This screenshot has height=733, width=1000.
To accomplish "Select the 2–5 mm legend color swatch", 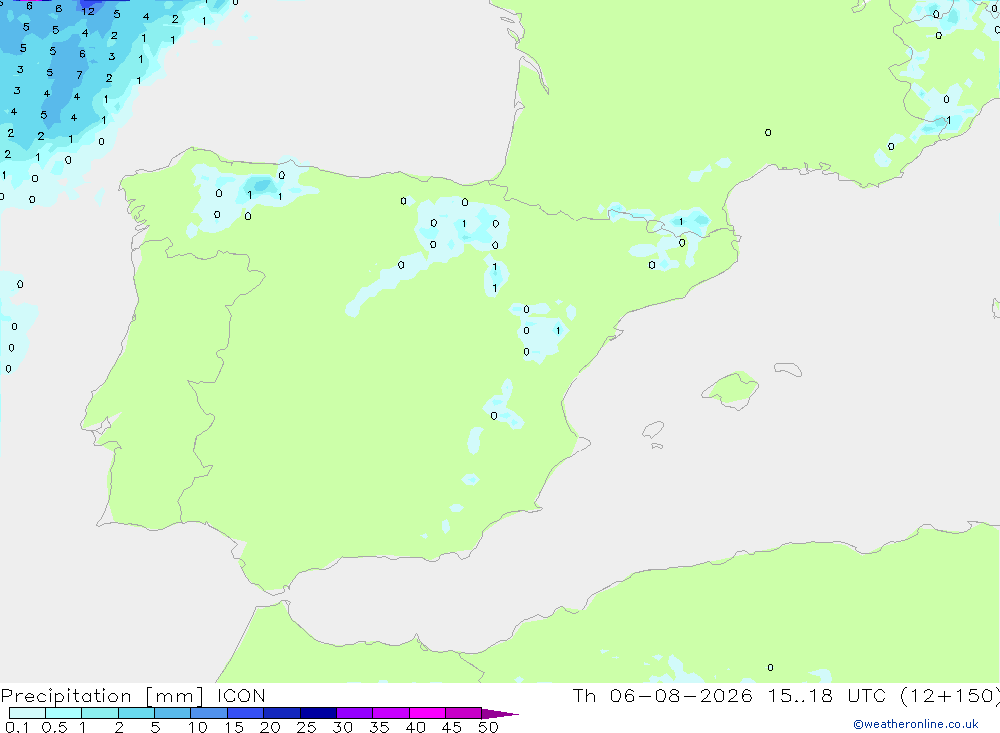I will [x=136, y=713].
